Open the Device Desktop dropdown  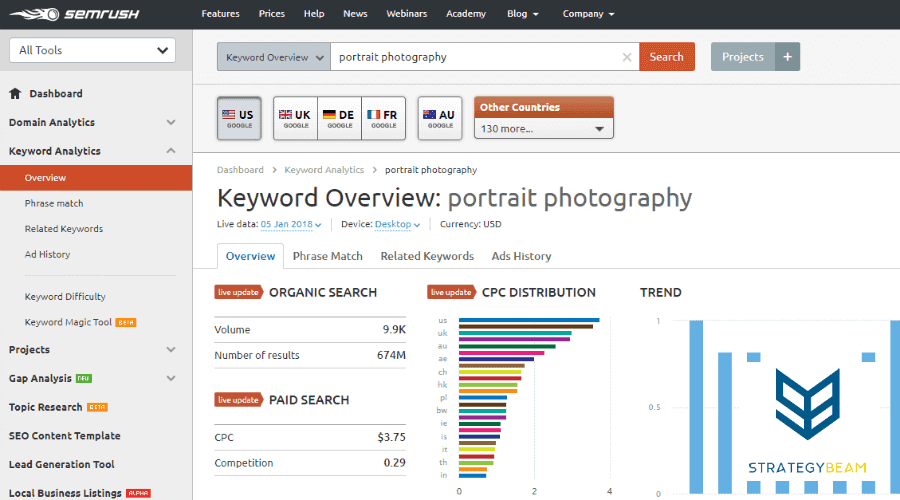pos(397,224)
